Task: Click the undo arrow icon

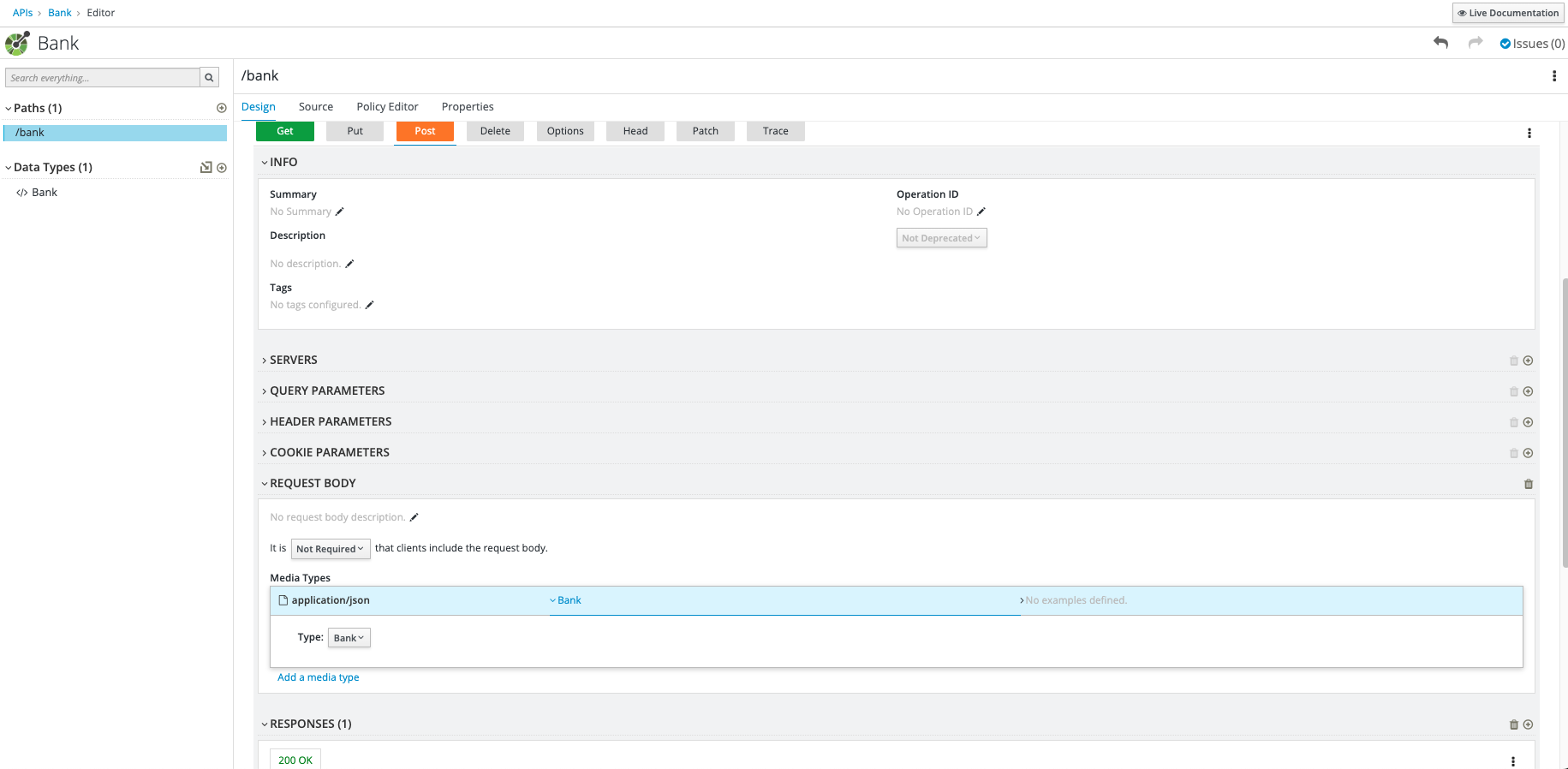Action: click(1441, 43)
